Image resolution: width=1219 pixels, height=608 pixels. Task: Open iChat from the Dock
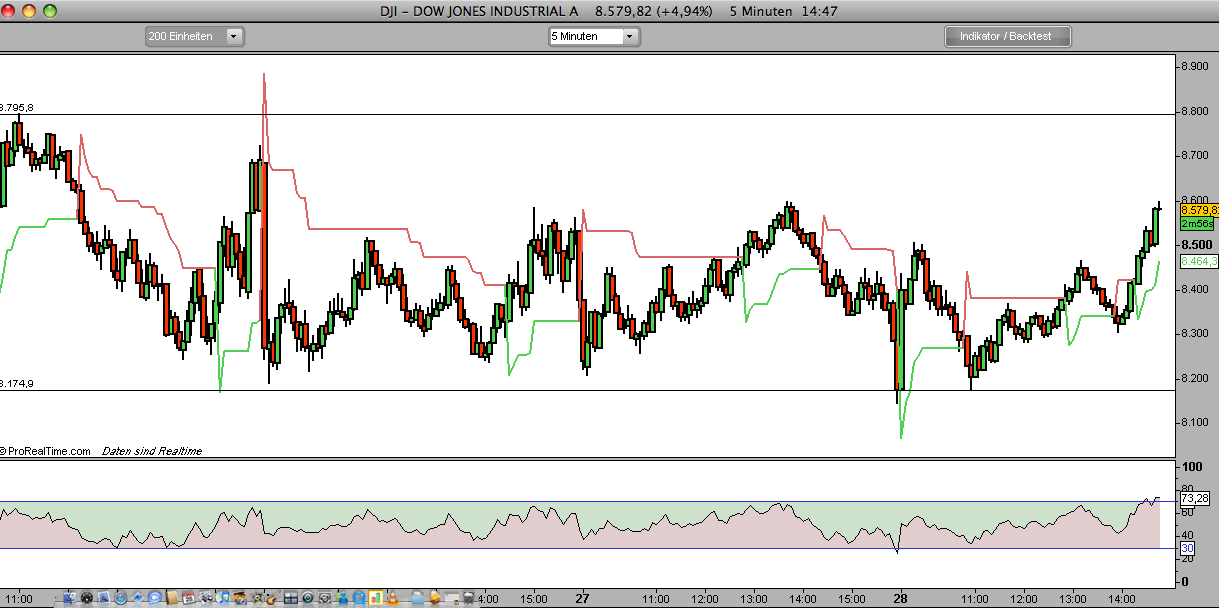[155, 598]
